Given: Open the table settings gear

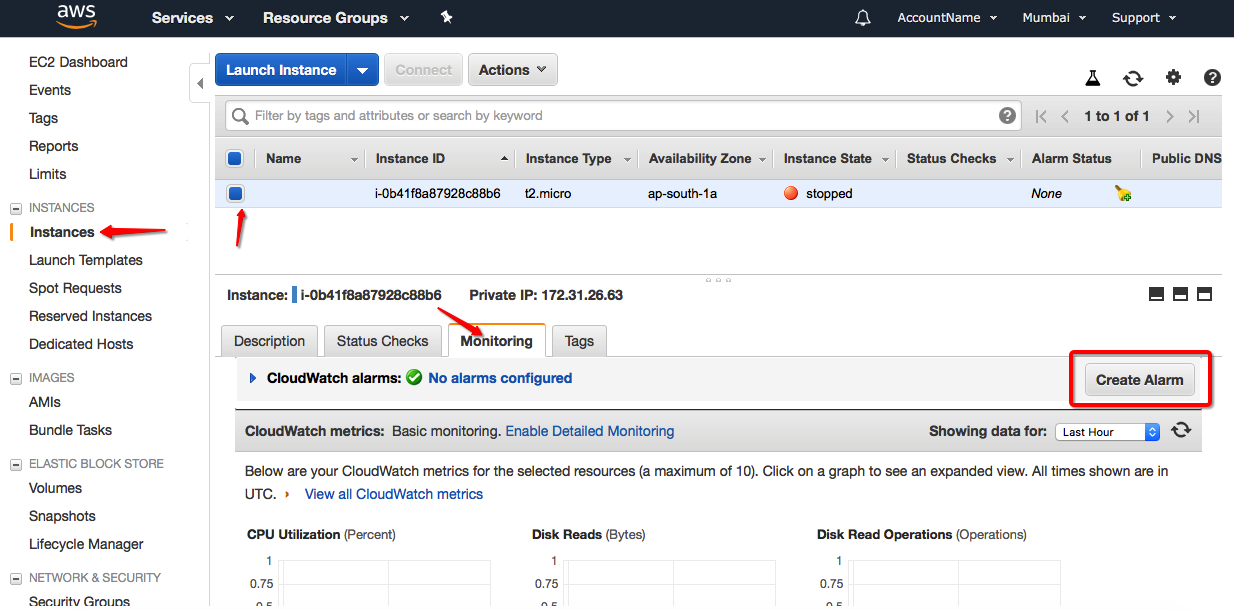Looking at the screenshot, I should click(x=1173, y=78).
